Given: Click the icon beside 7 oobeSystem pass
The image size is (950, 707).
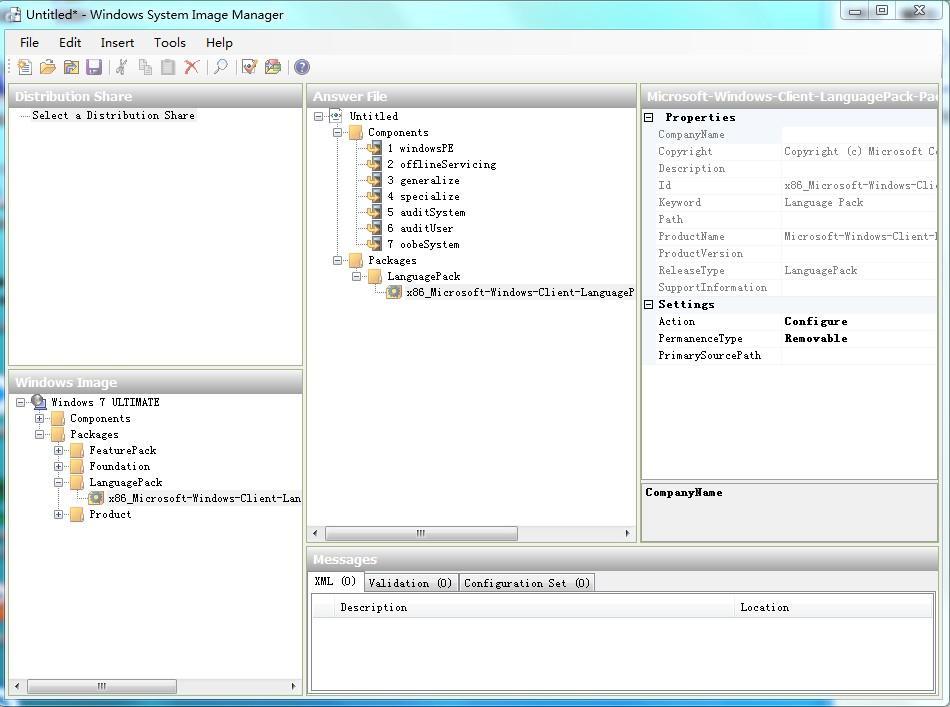Looking at the screenshot, I should (x=374, y=244).
